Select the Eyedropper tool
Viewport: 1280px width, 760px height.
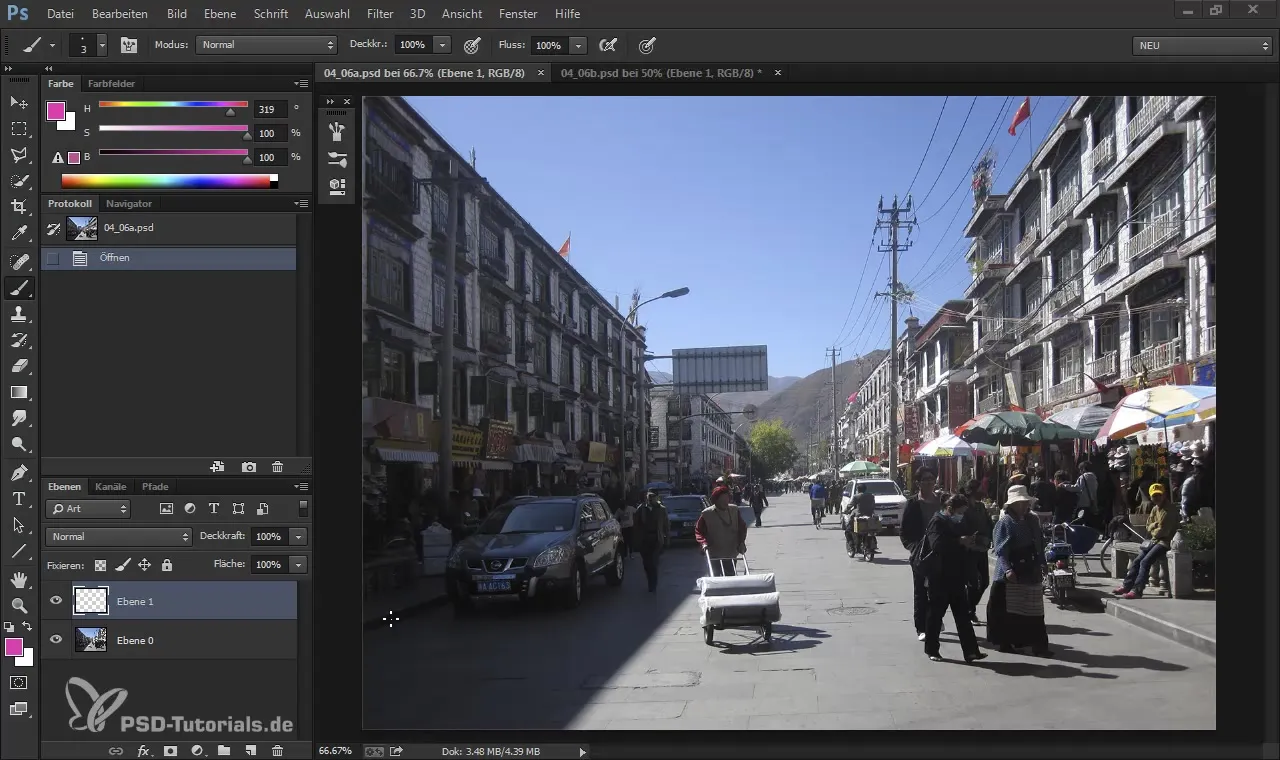[x=19, y=234]
